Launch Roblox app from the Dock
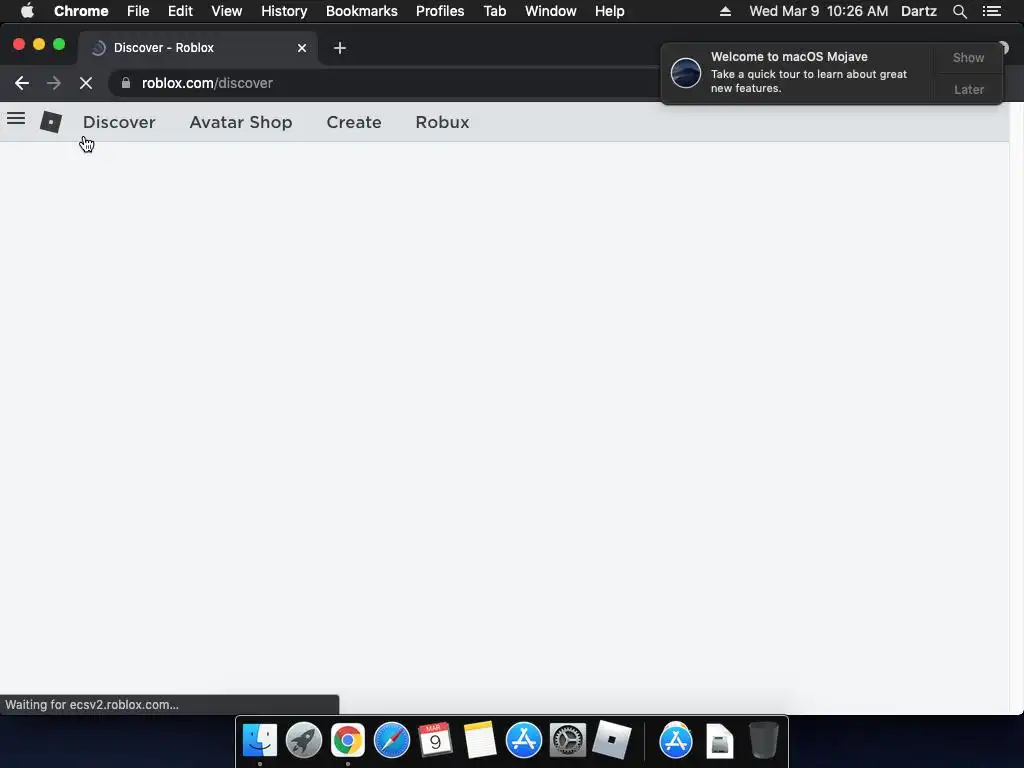The width and height of the screenshot is (1024, 768). tap(612, 741)
